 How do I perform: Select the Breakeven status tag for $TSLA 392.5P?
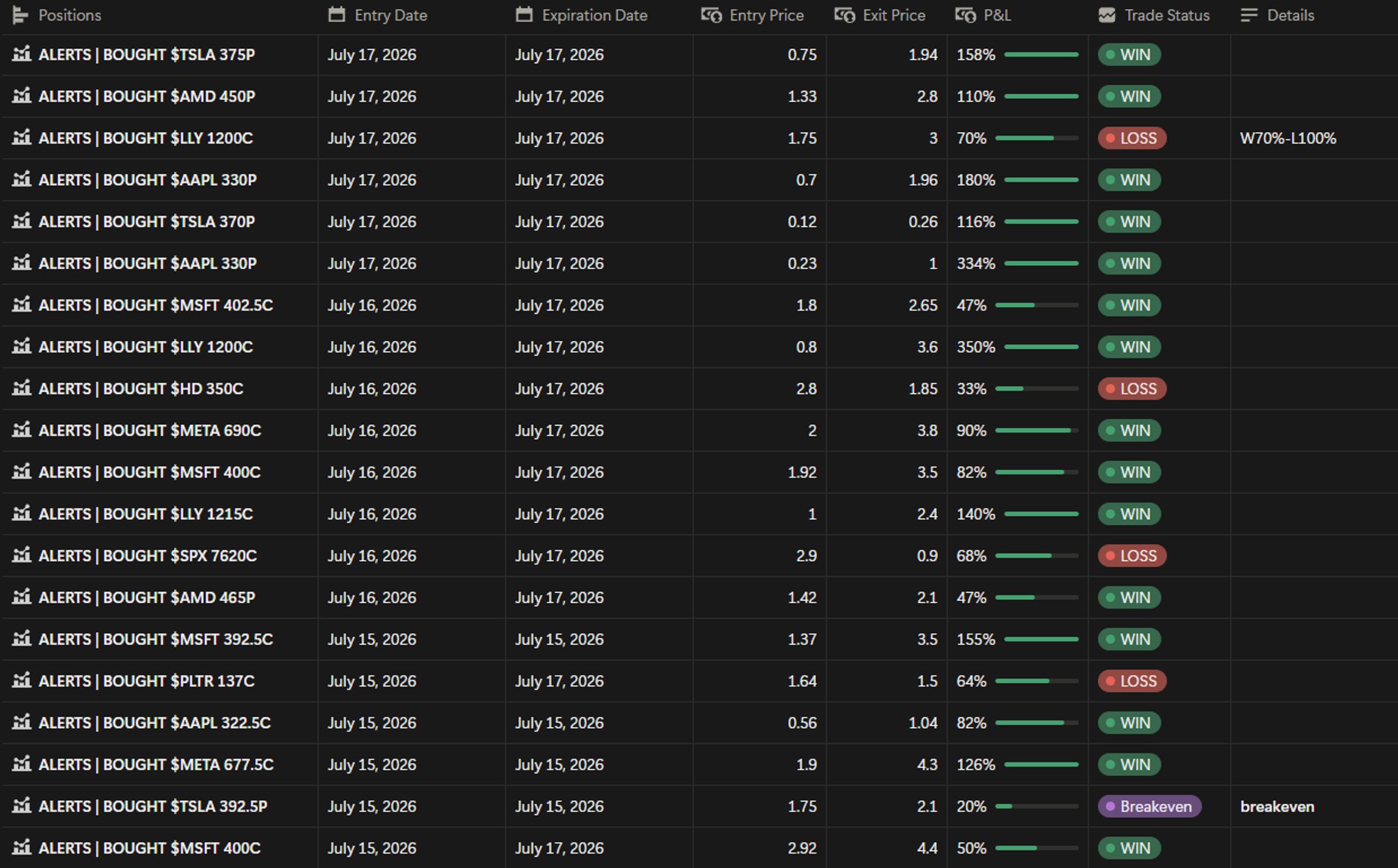click(x=1150, y=807)
